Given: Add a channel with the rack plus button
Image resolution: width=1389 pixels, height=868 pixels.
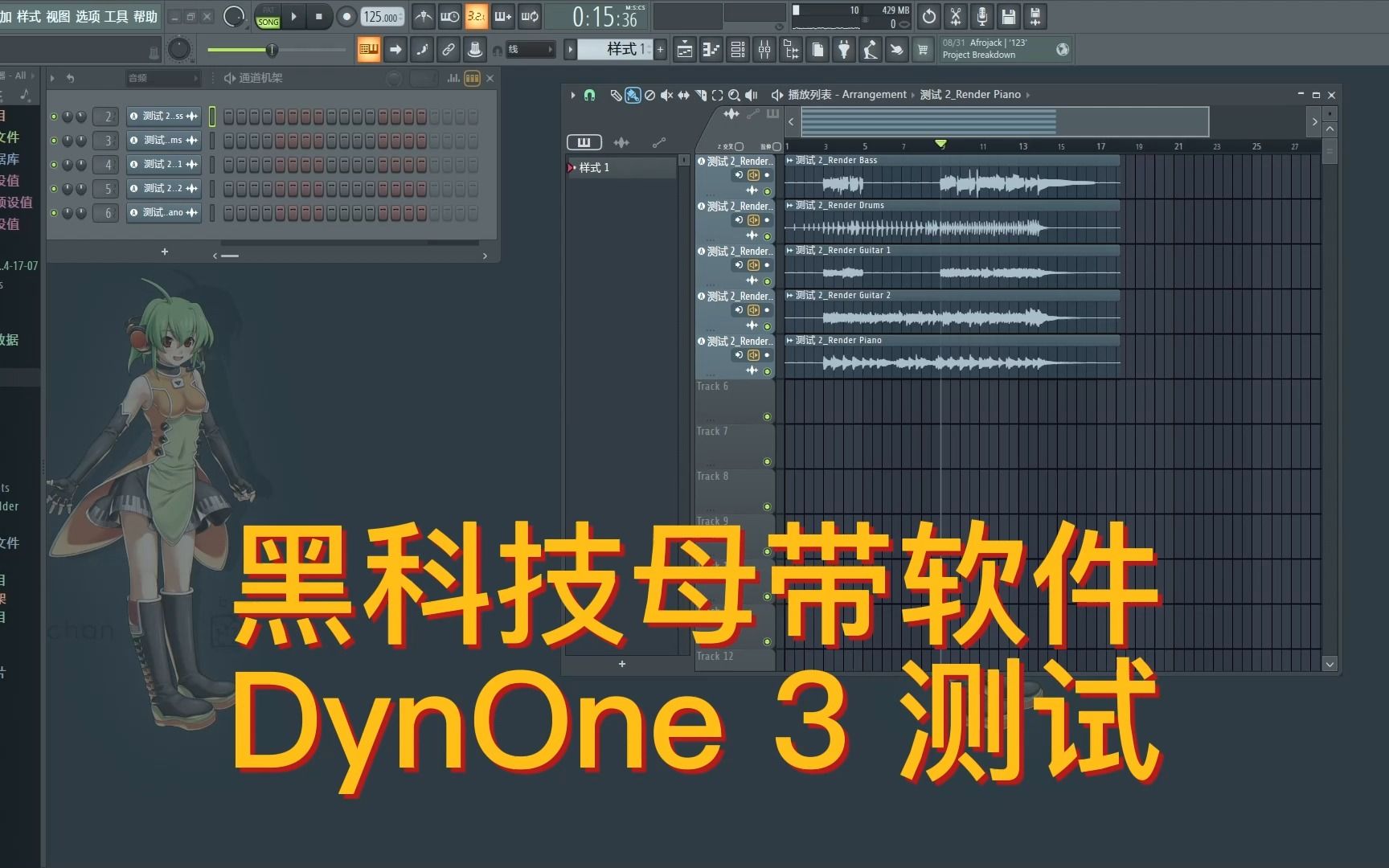Looking at the screenshot, I should pos(165,252).
